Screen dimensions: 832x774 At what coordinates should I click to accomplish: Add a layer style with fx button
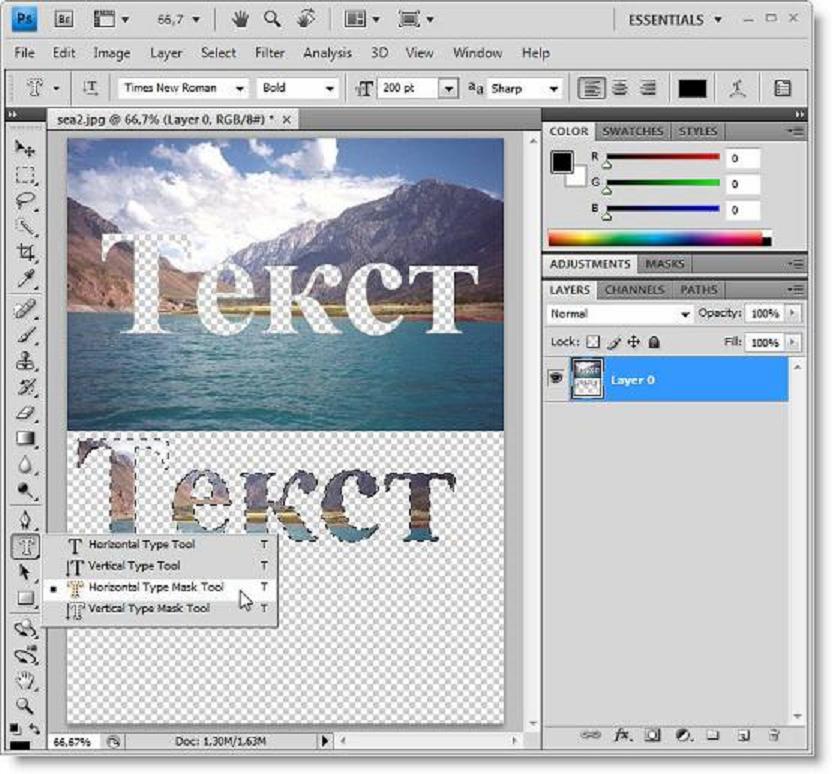(621, 735)
